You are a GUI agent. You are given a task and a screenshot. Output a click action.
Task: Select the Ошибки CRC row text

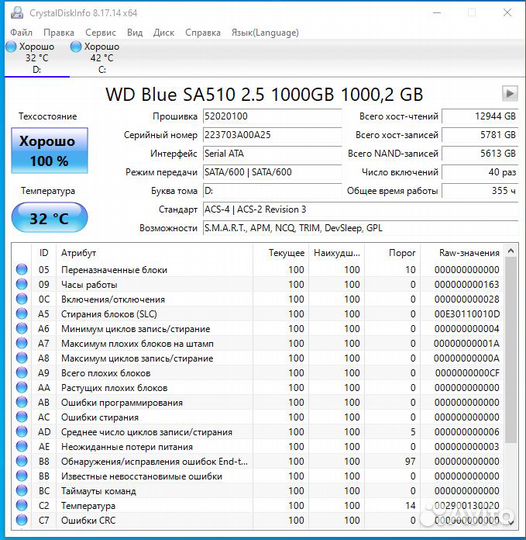(88, 520)
